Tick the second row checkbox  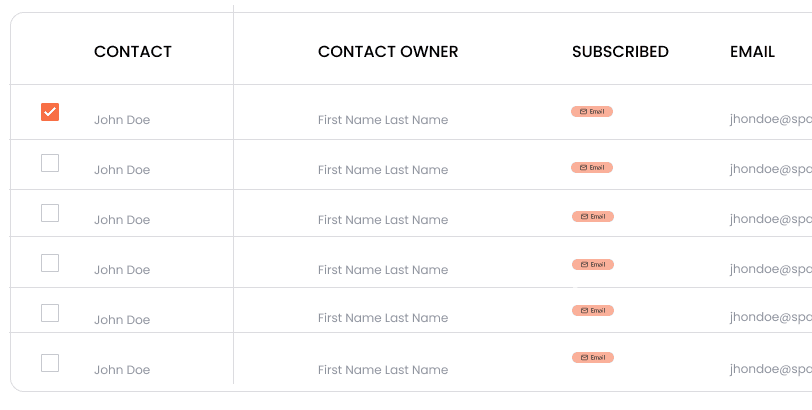coord(50,163)
